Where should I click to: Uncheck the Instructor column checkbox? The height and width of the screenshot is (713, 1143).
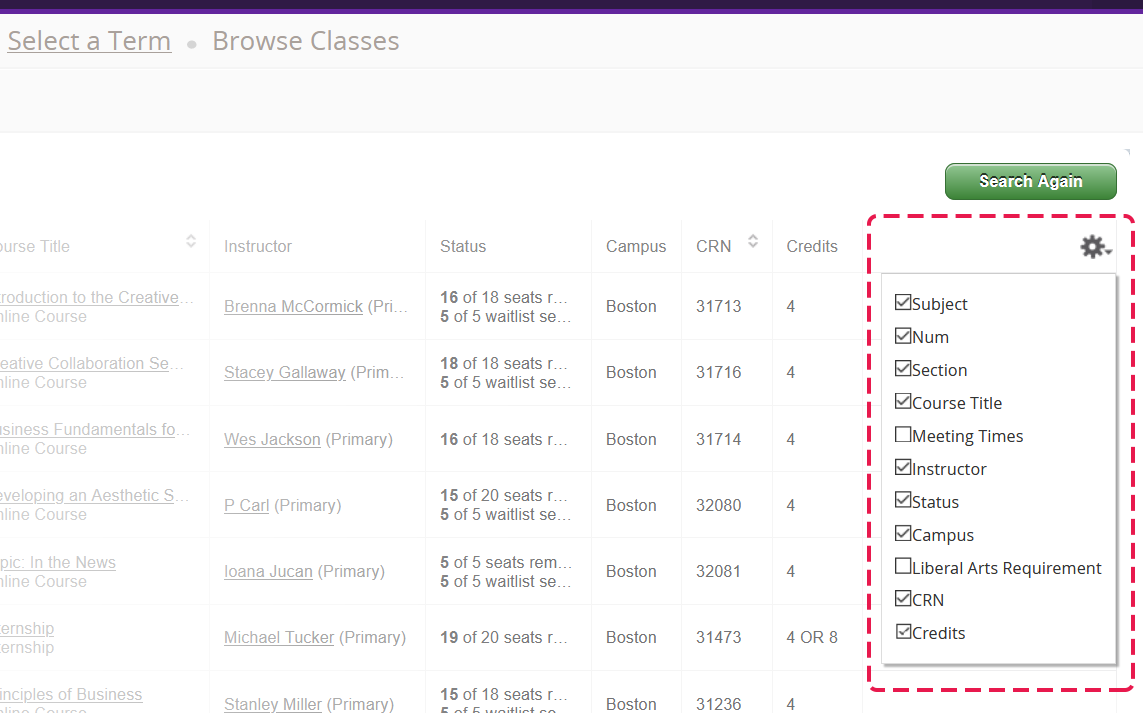(x=903, y=468)
